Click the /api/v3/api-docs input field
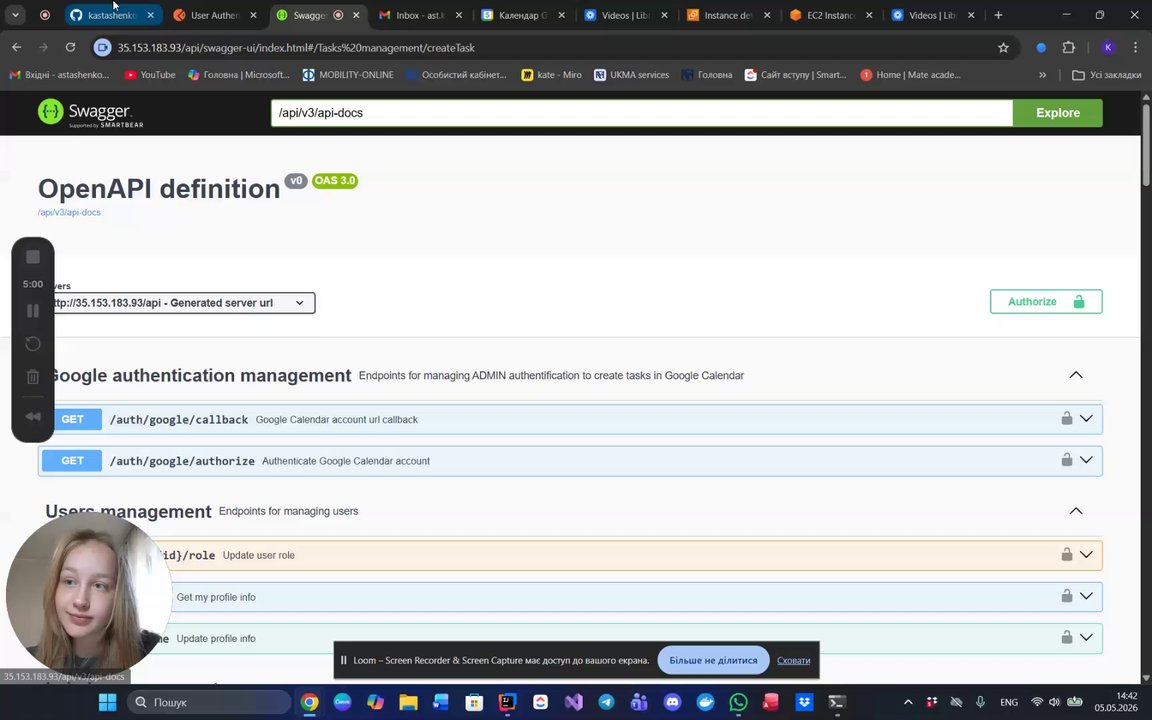Screen dimensions: 1152x720 (641, 113)
